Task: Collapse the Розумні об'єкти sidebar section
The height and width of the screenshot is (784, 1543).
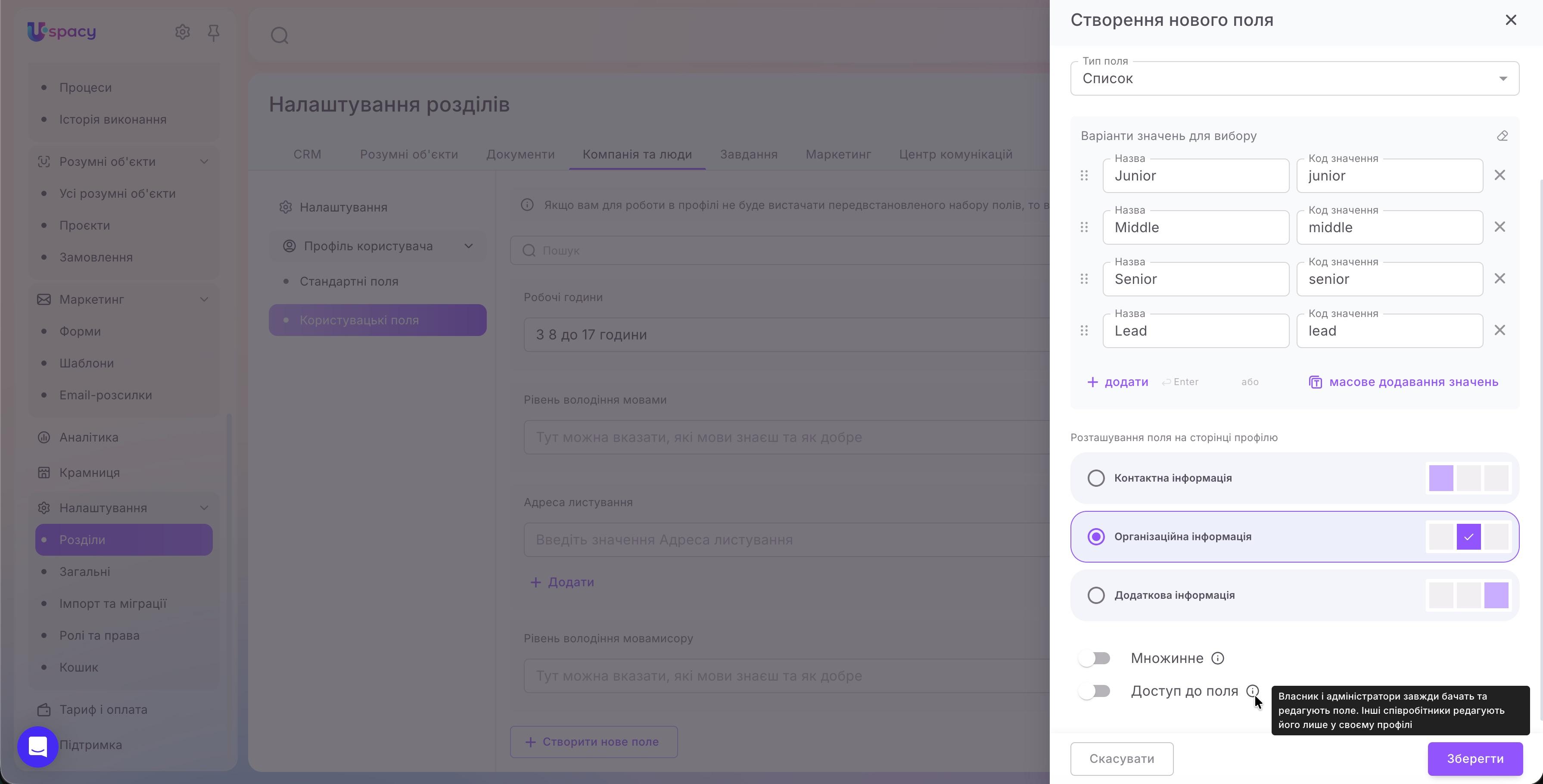Action: pyautogui.click(x=204, y=162)
